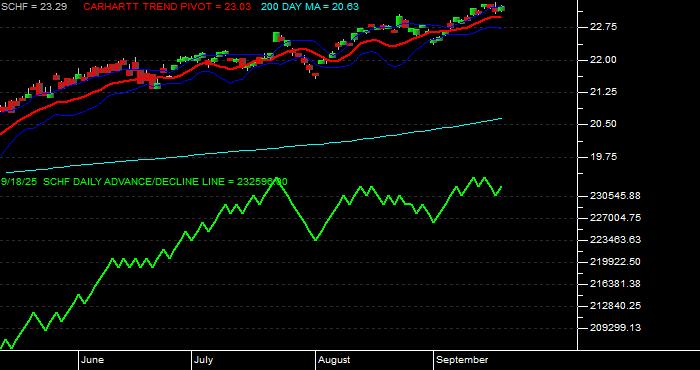Click the SCHF = 23.29 price label
700x370 pixels.
(34, 7)
